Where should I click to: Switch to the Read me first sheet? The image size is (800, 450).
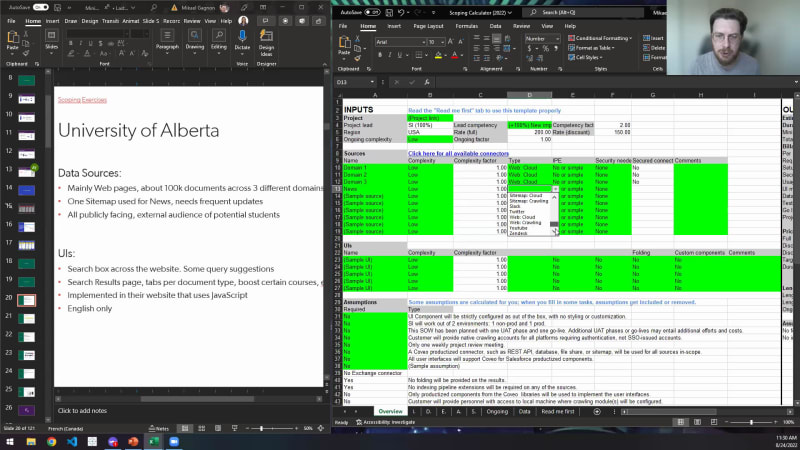click(x=558, y=411)
